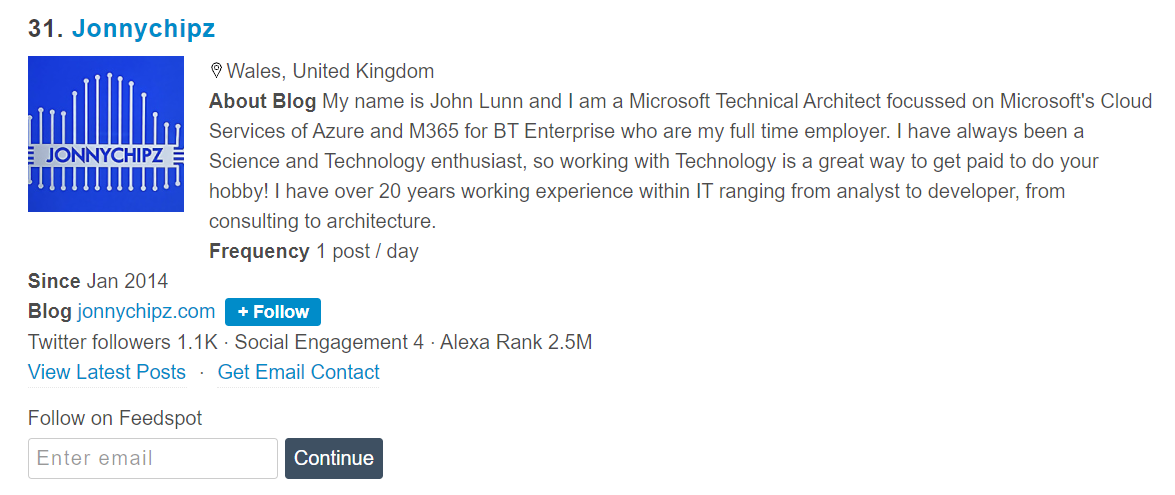Click the Alexa Rank 2.5M stat
This screenshot has height=495, width=1175.
[x=516, y=342]
